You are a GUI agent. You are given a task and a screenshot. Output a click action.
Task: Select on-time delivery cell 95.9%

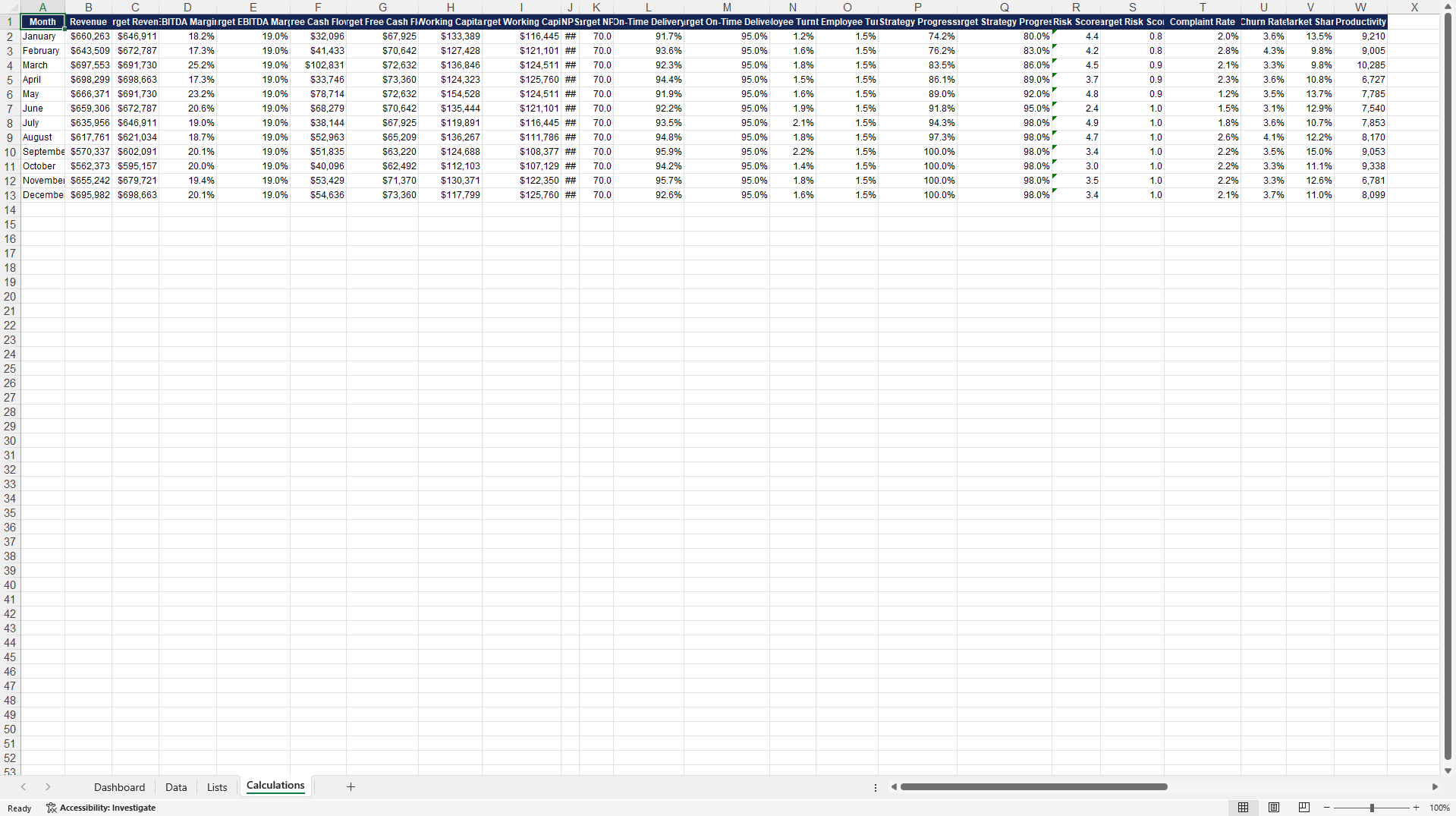pos(649,152)
